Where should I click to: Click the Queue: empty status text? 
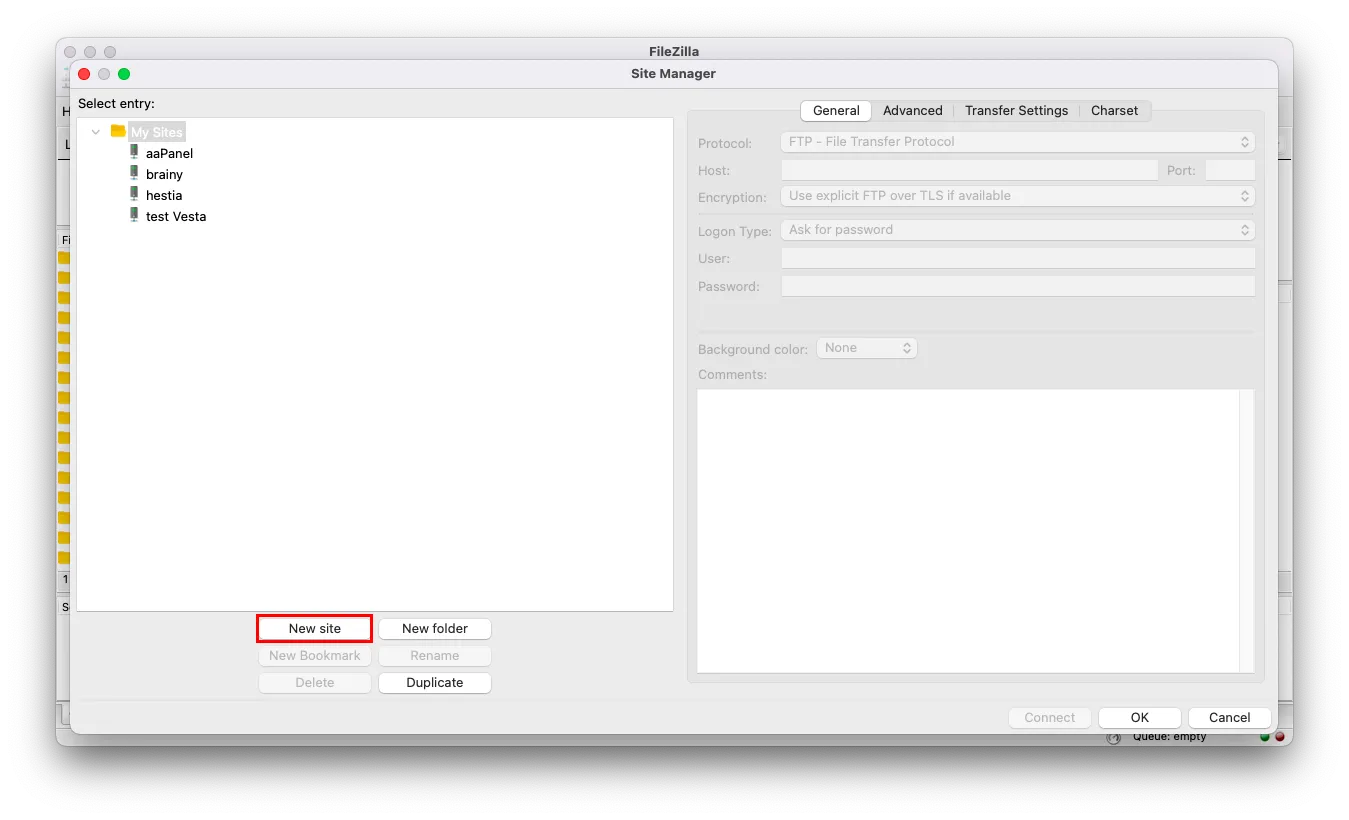point(1169,737)
